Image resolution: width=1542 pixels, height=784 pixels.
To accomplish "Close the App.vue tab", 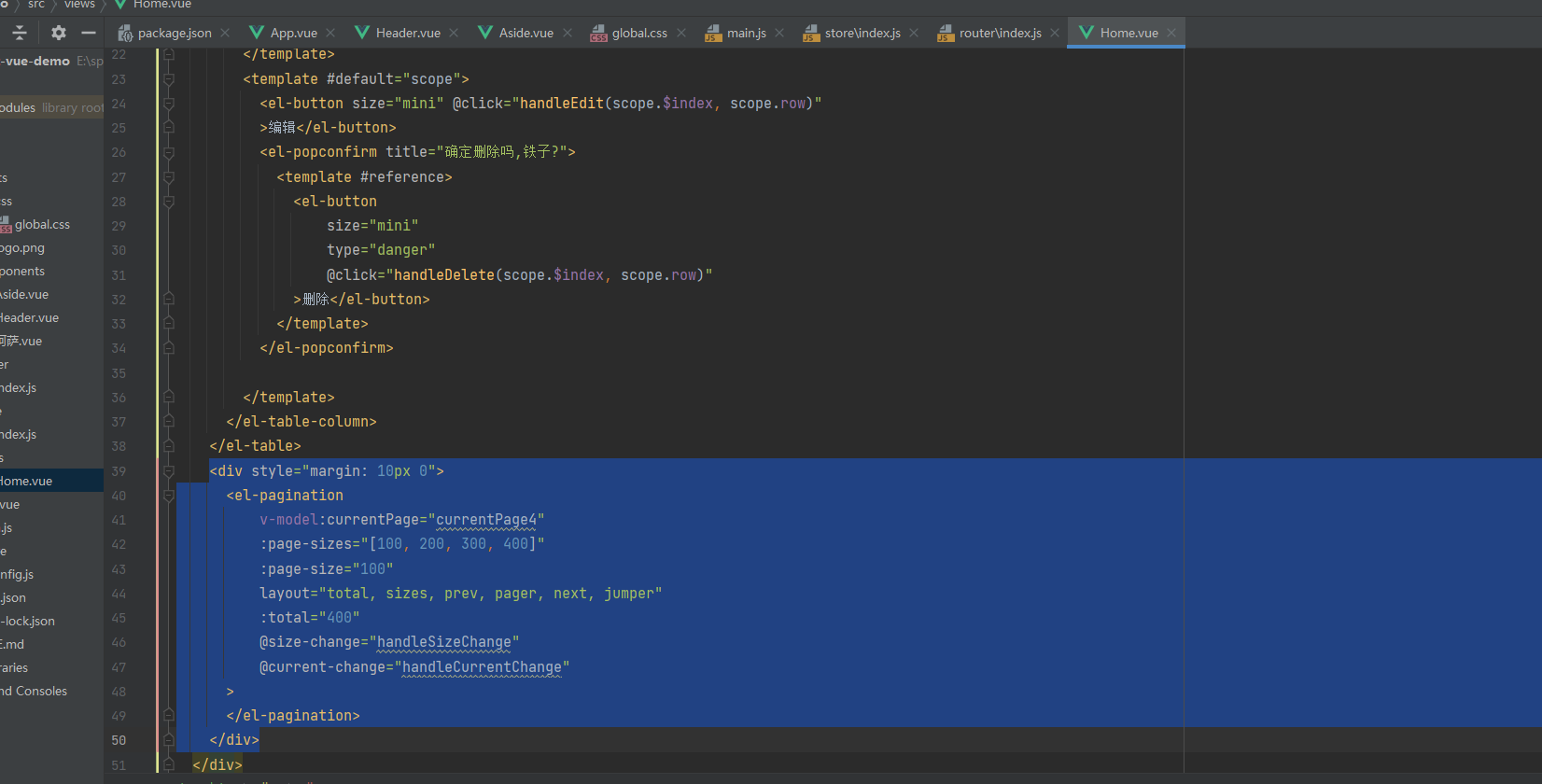I will [x=330, y=33].
